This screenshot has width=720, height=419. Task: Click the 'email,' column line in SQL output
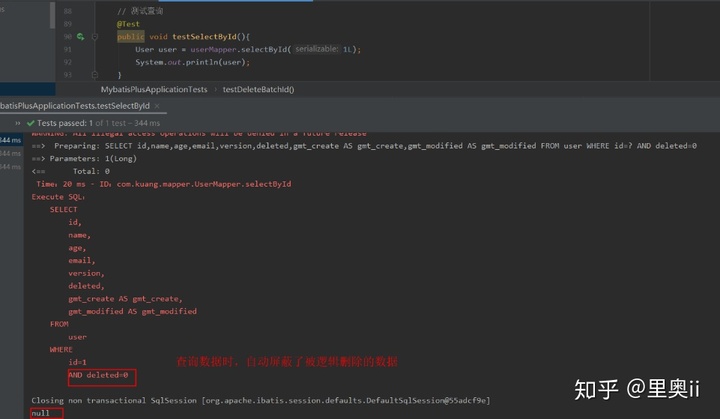click(82, 260)
